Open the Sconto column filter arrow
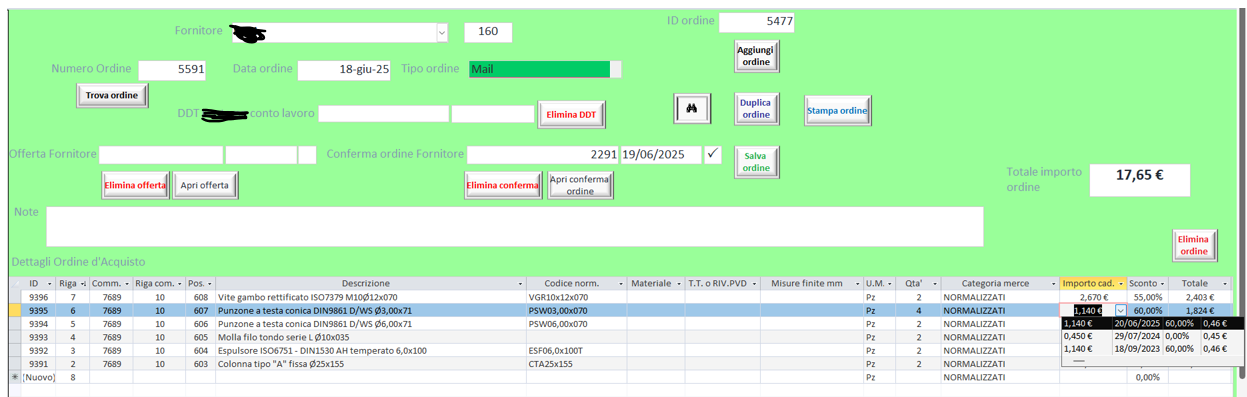The width and height of the screenshot is (1247, 397). [x=1162, y=284]
